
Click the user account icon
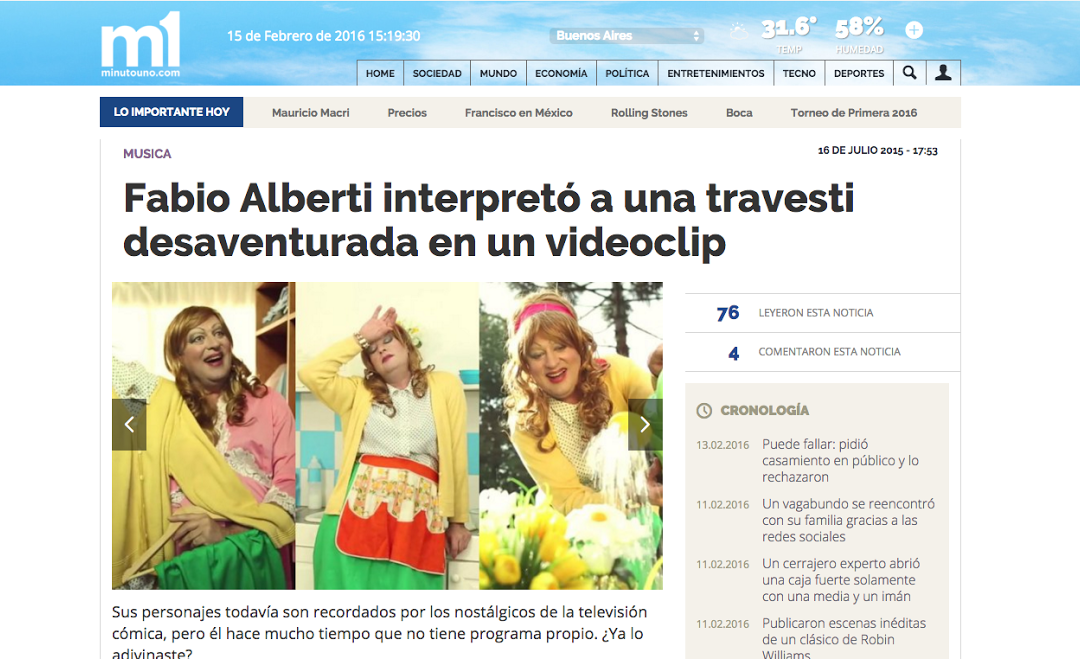coord(943,72)
